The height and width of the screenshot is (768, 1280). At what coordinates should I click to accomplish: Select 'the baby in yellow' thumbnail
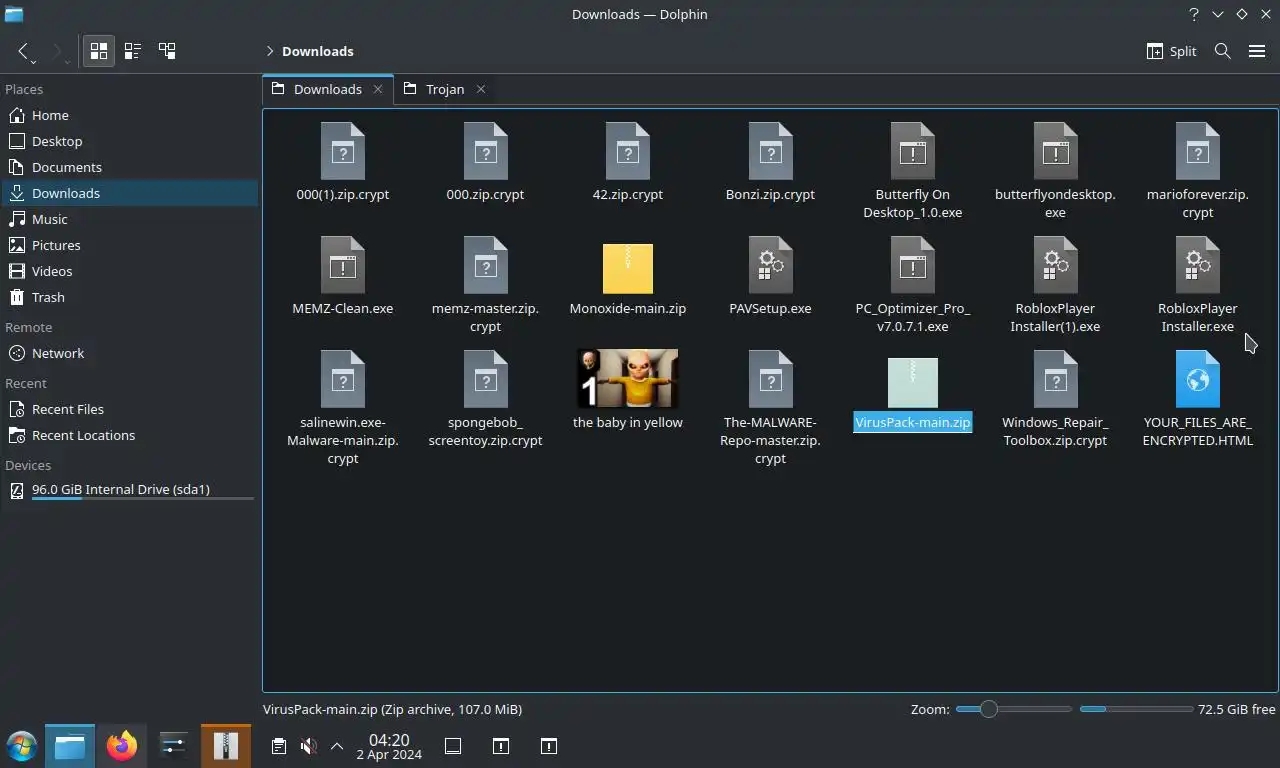pos(627,378)
